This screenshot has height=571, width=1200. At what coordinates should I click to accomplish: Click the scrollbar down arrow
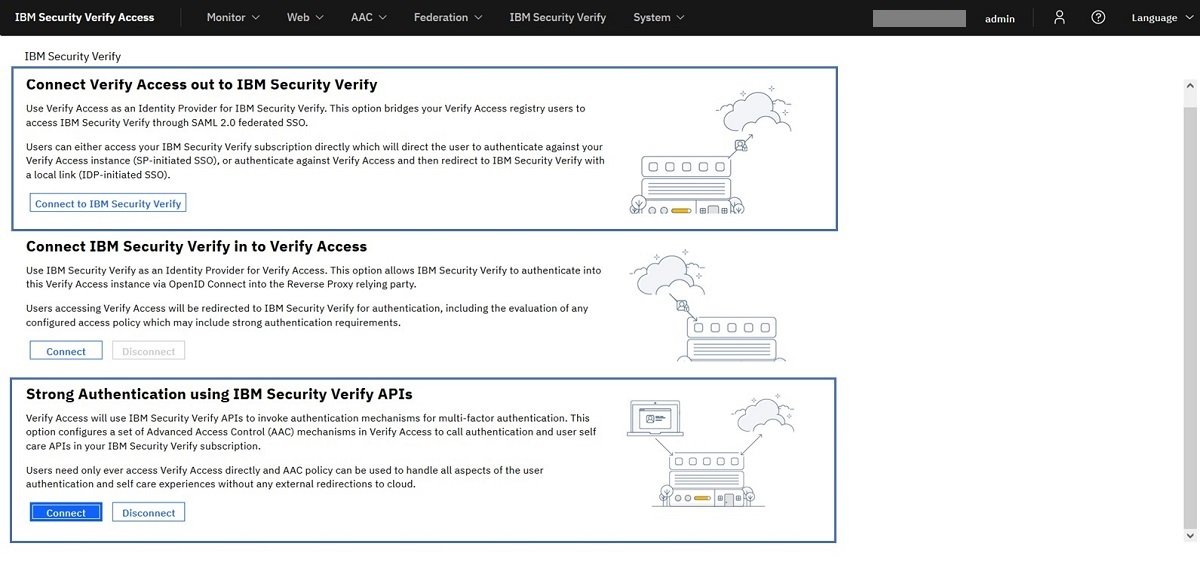[x=1190, y=536]
